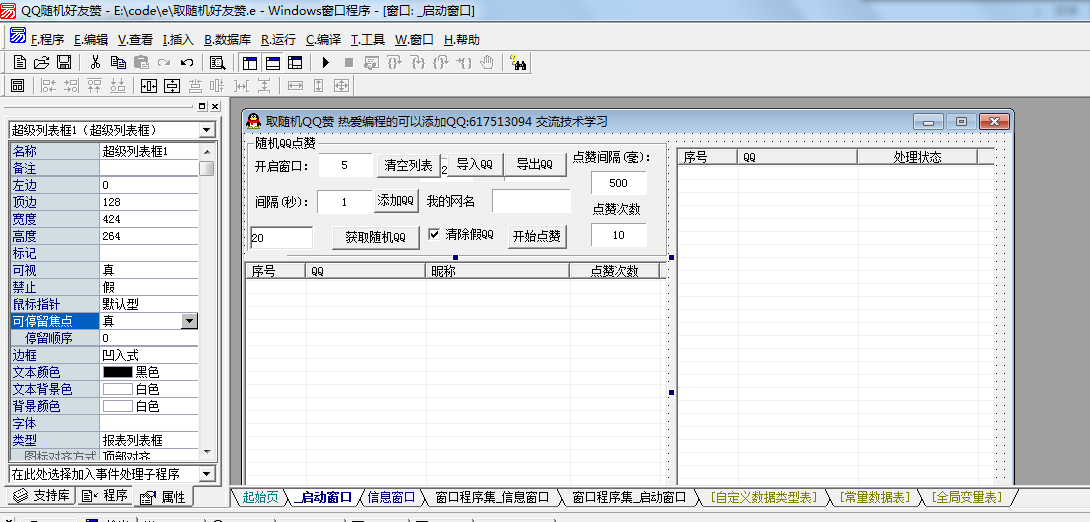Close the property panel with its X icon
This screenshot has width=1090, height=522.
click(215, 106)
